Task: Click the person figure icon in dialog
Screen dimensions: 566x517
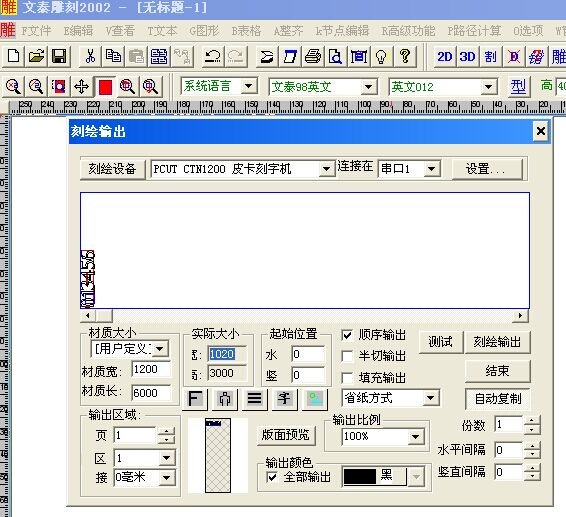Action: [225, 399]
